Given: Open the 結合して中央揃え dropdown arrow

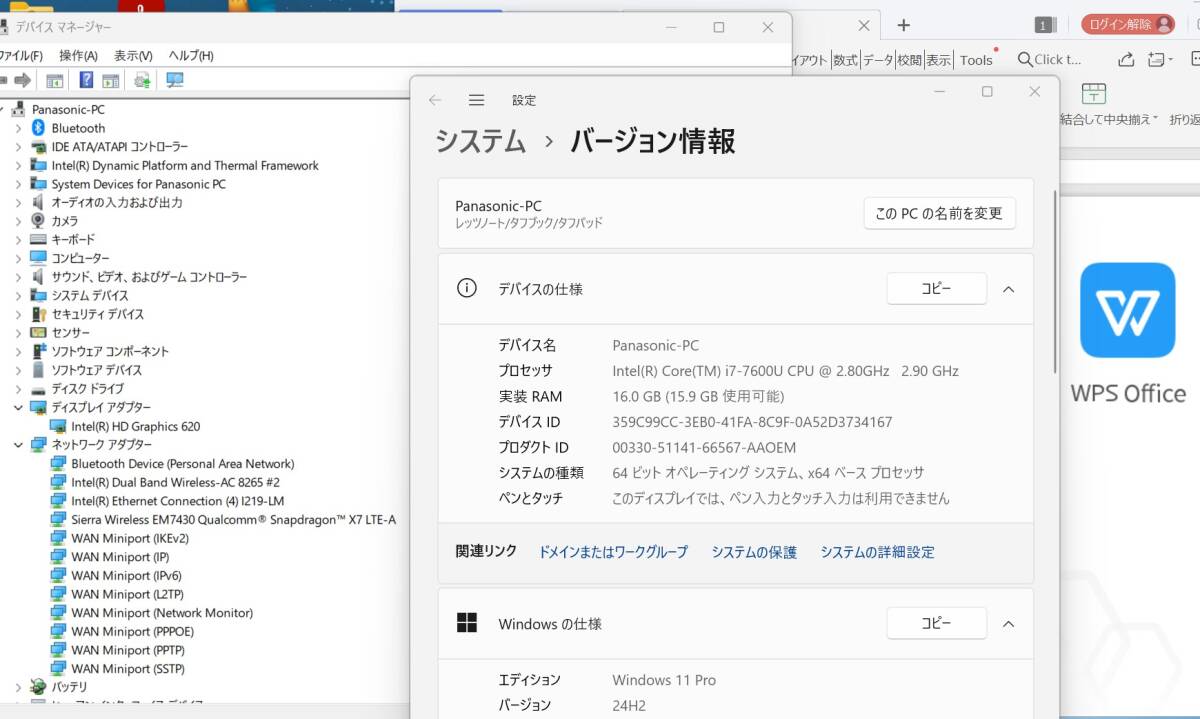Looking at the screenshot, I should [1156, 119].
